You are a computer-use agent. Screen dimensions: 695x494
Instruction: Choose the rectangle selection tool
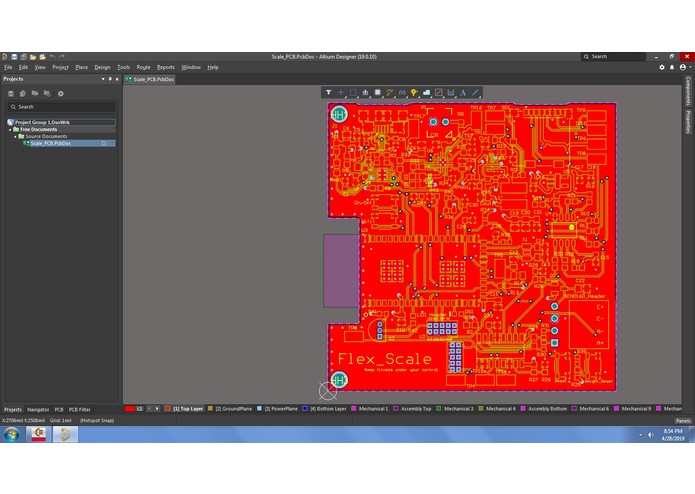tap(353, 93)
